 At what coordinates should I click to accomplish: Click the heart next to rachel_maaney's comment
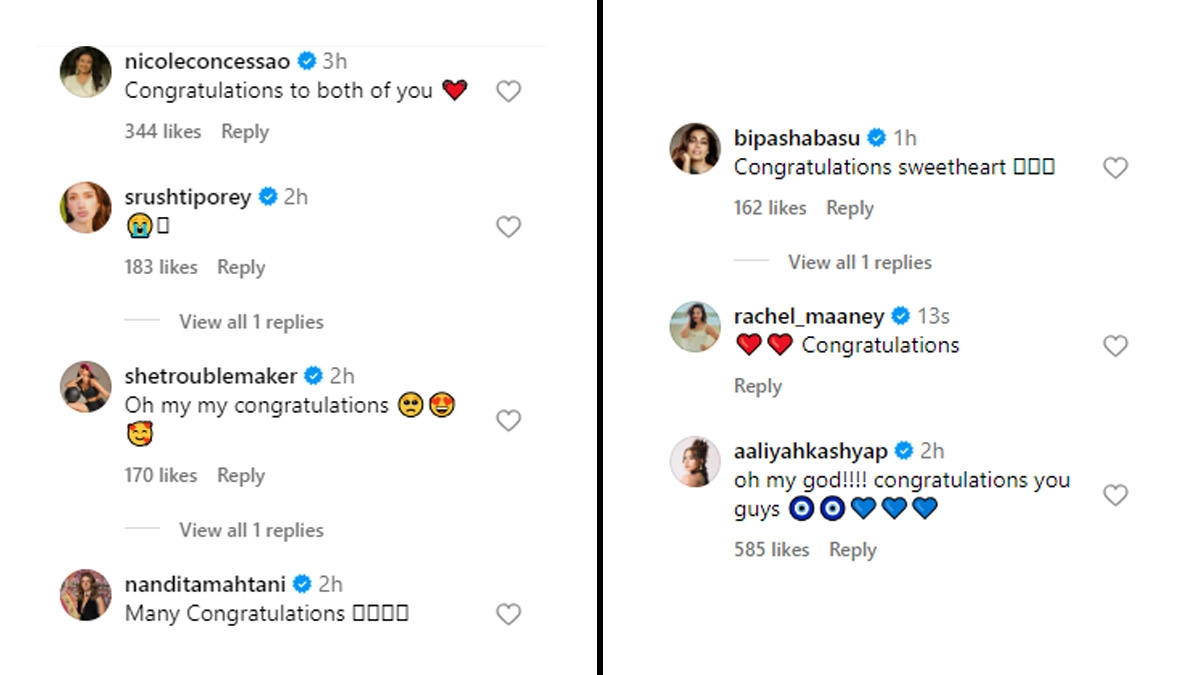(1115, 346)
